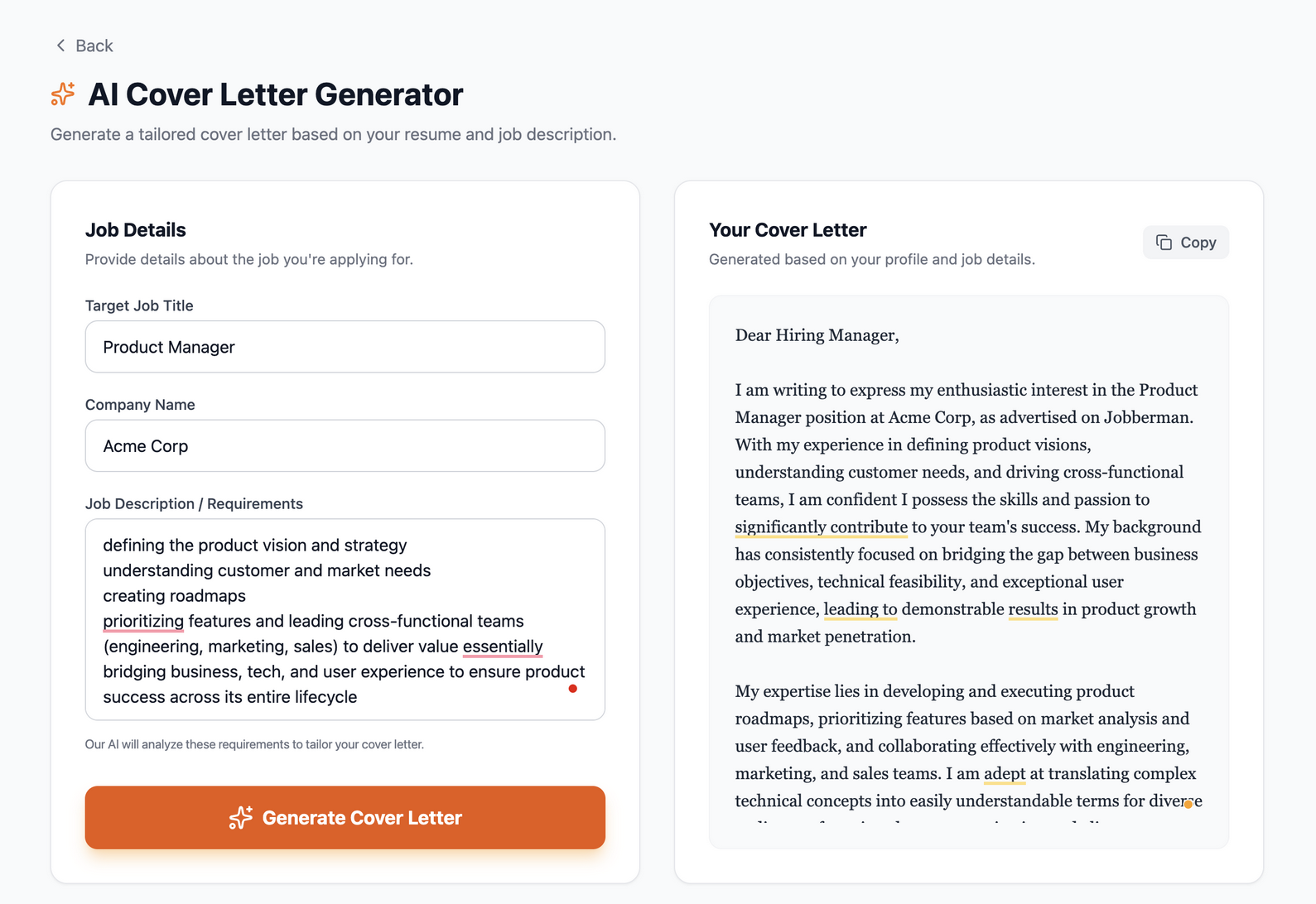Viewport: 1316px width, 904px height.
Task: Click the sparkles icon on the Generate Cover Letter button
Action: (x=239, y=818)
